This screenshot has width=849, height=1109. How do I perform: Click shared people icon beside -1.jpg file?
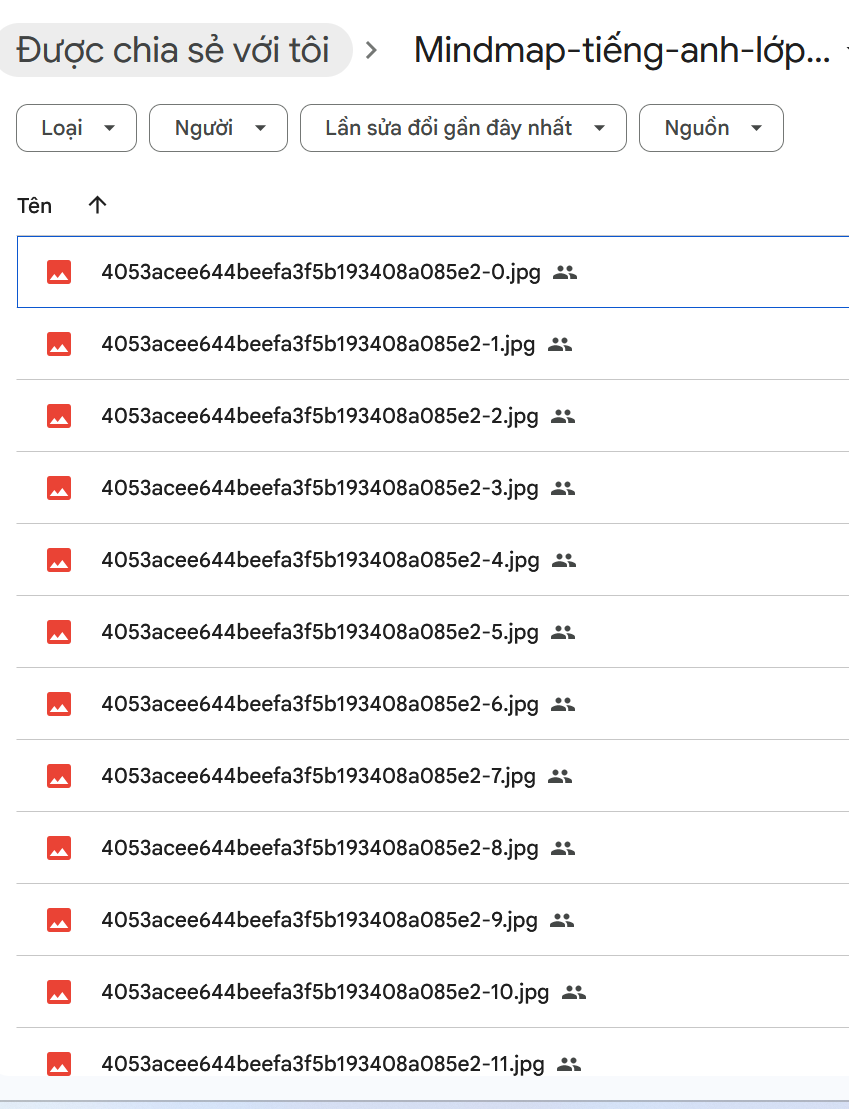pos(560,344)
